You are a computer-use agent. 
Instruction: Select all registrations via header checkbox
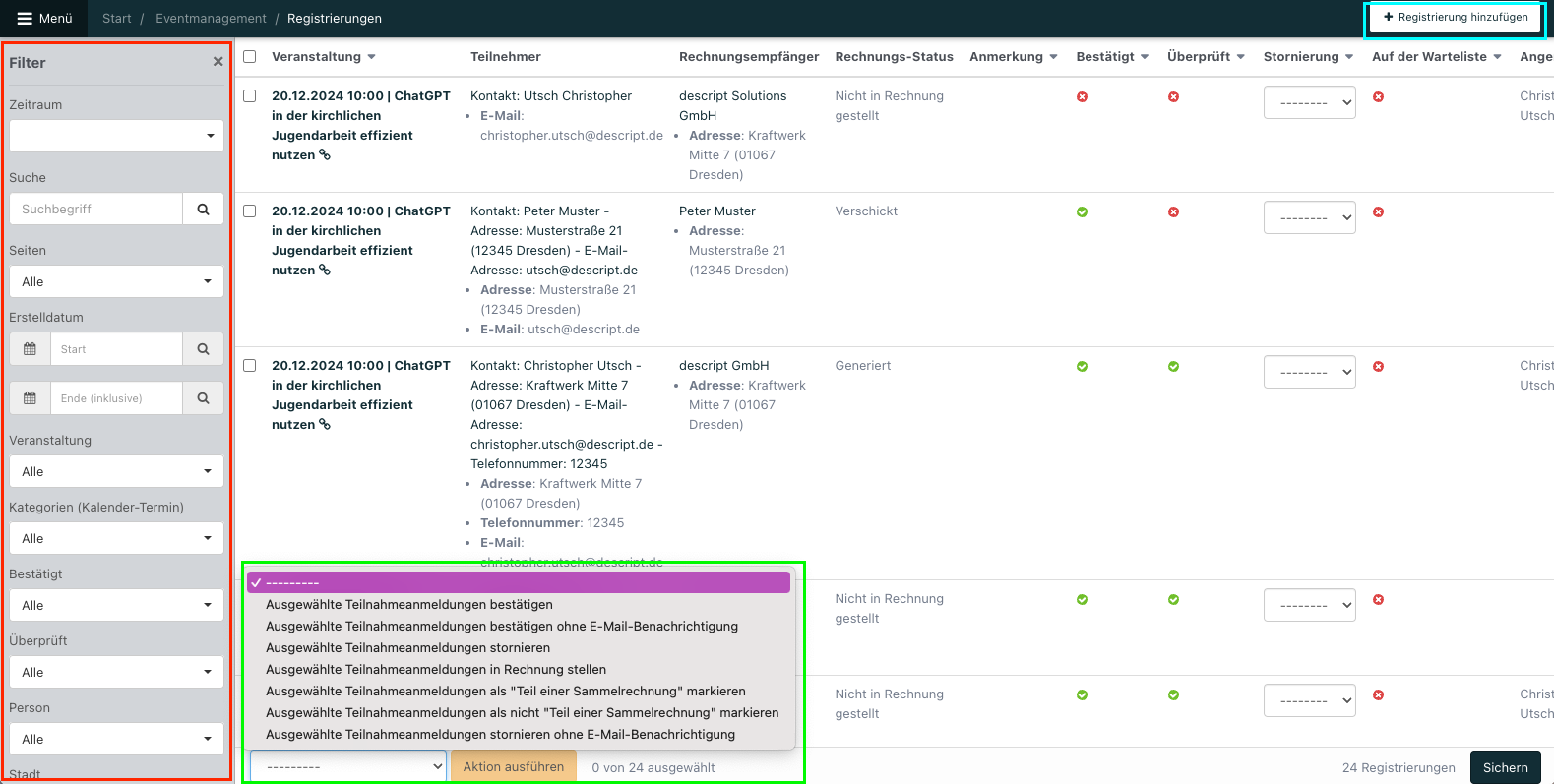[x=250, y=56]
